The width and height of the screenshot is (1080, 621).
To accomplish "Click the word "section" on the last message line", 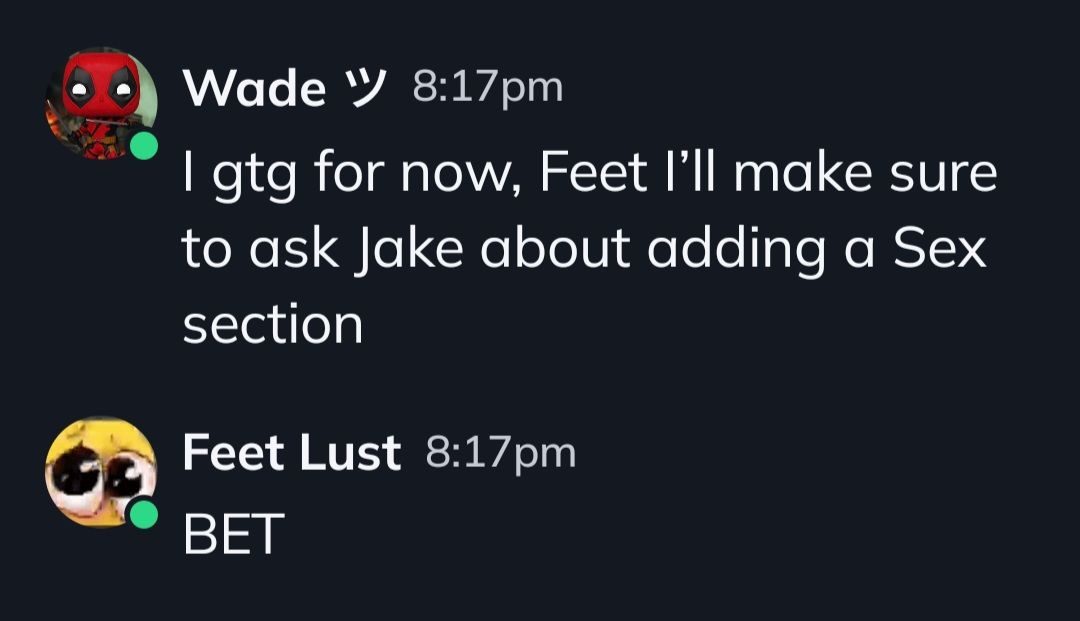I will (x=272, y=325).
